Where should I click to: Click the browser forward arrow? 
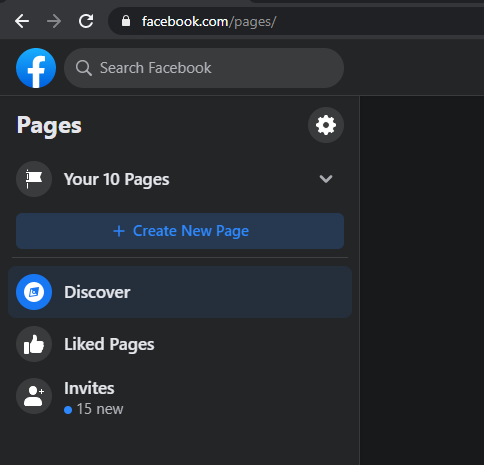click(x=54, y=22)
